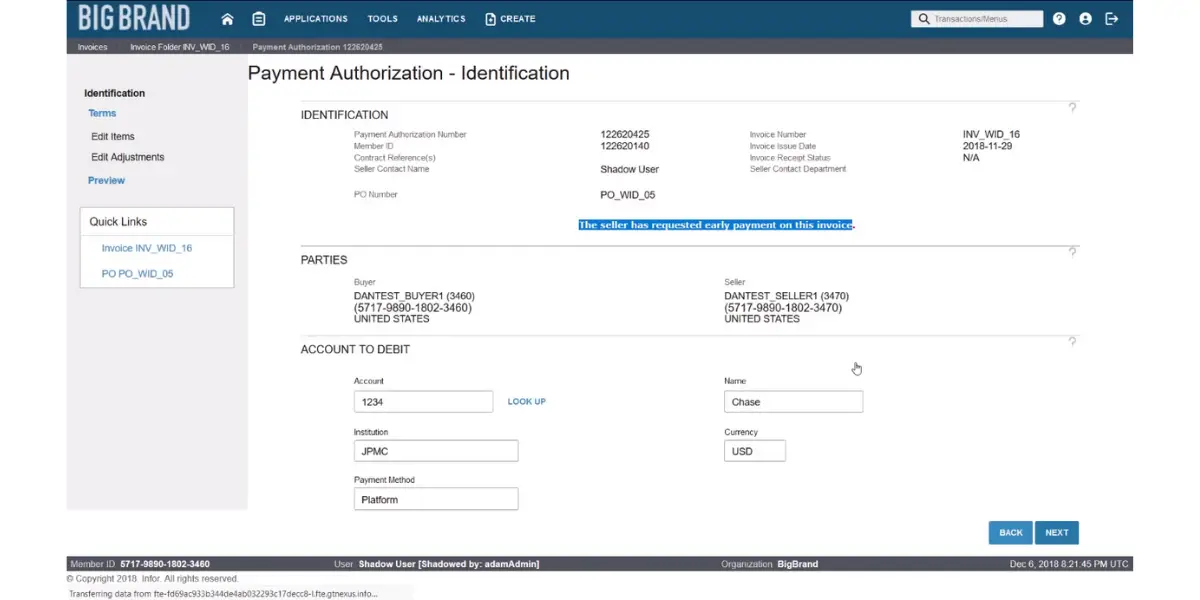Go to Invoices breadcrumb

tap(92, 47)
